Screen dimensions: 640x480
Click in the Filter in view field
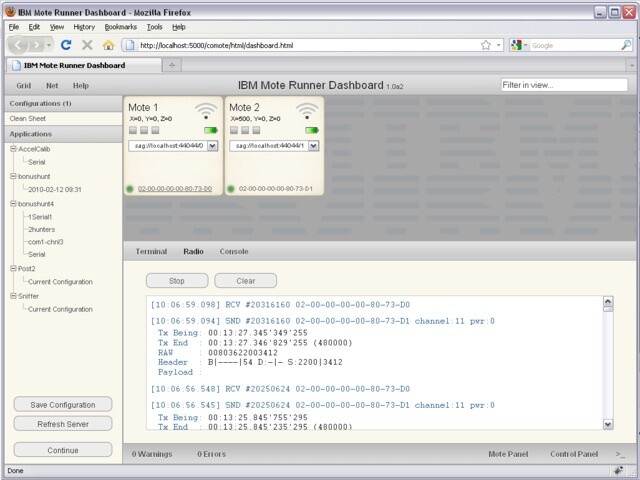(564, 85)
